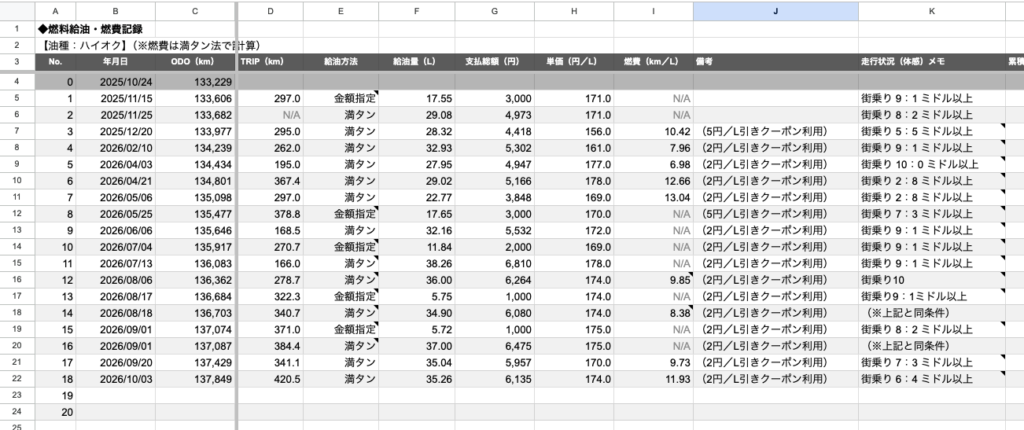Image resolution: width=1024 pixels, height=430 pixels.
Task: Click fuel amount cell 35.04
Action: click(x=417, y=362)
